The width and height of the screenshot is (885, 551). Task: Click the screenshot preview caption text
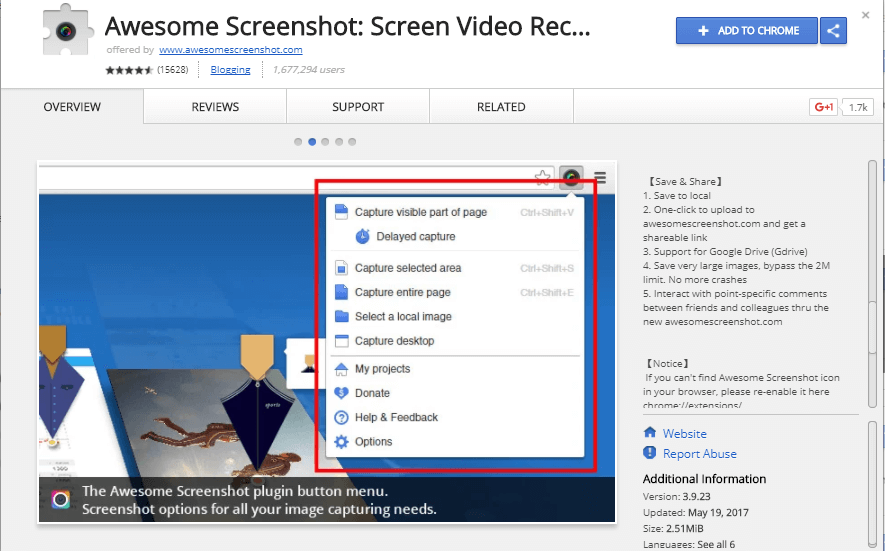click(x=259, y=500)
